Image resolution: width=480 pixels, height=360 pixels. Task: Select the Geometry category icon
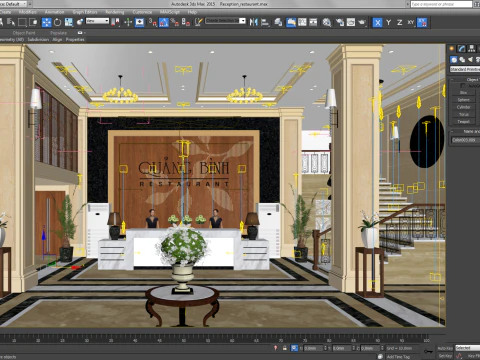(454, 60)
